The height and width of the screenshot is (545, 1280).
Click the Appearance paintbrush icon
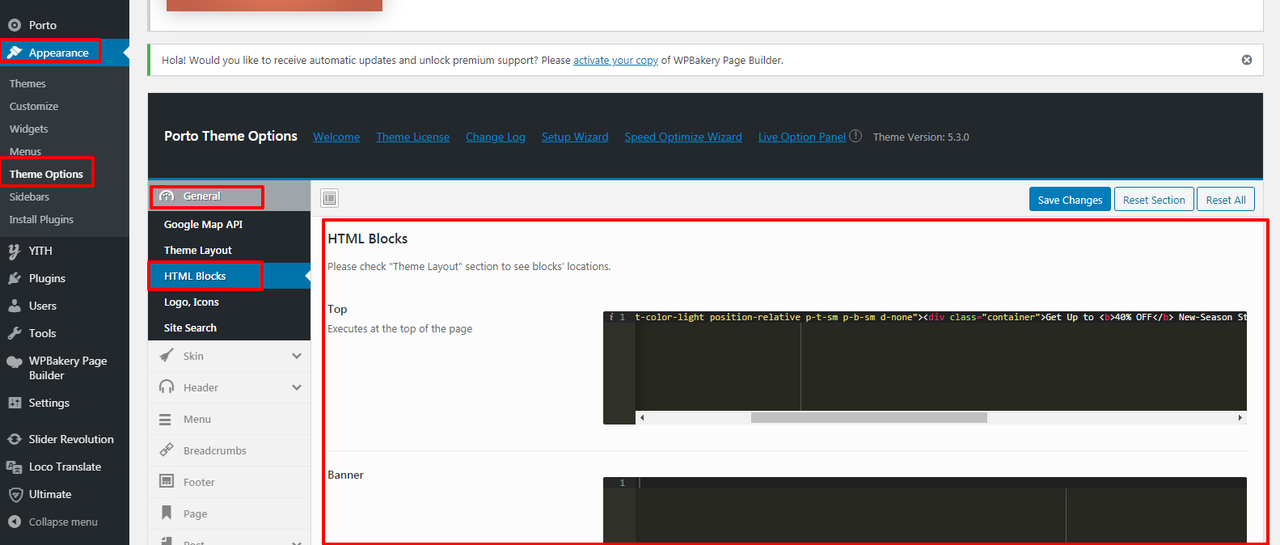coord(15,52)
